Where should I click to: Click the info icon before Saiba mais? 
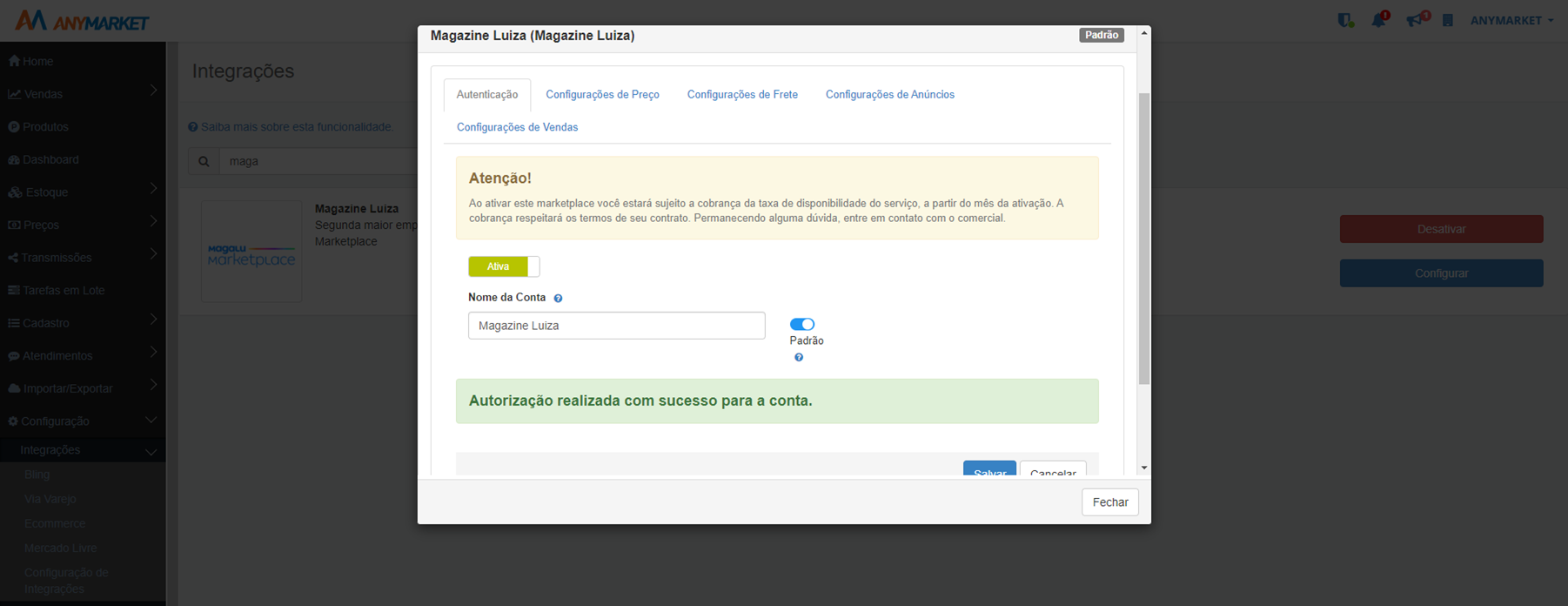[193, 127]
